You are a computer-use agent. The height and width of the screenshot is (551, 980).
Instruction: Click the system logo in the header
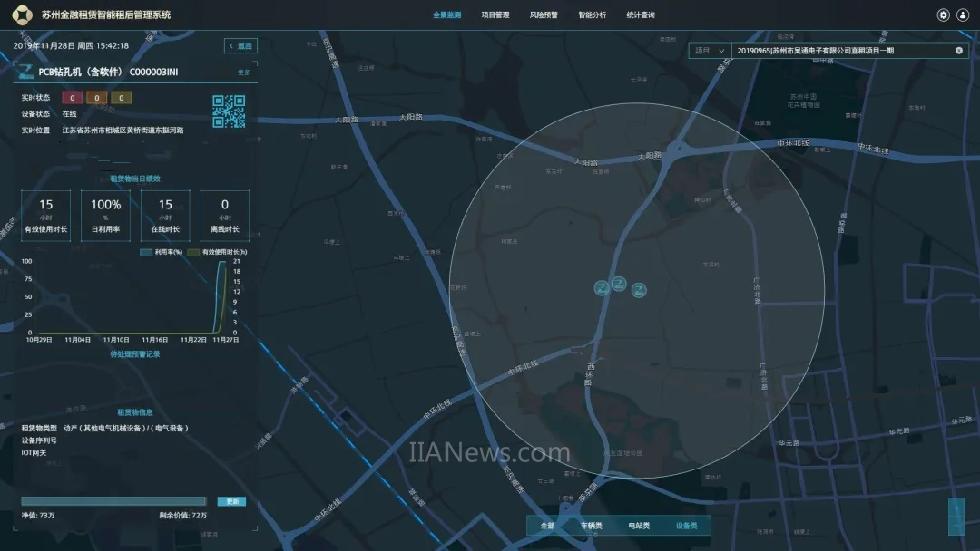click(x=22, y=15)
